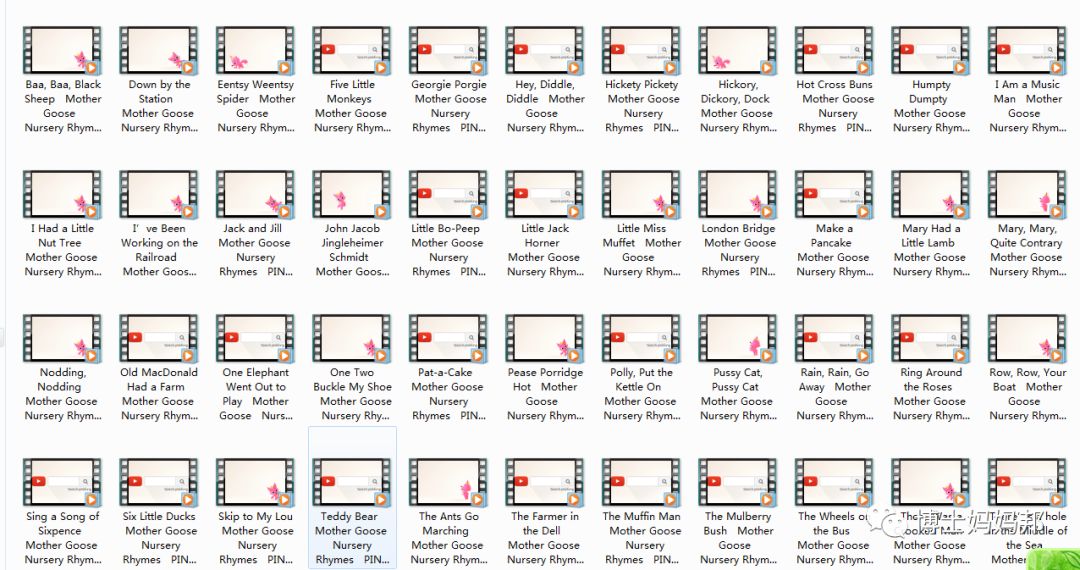Select the Jack and Jill video icon
Screen dimensions: 1080x570
255,194
